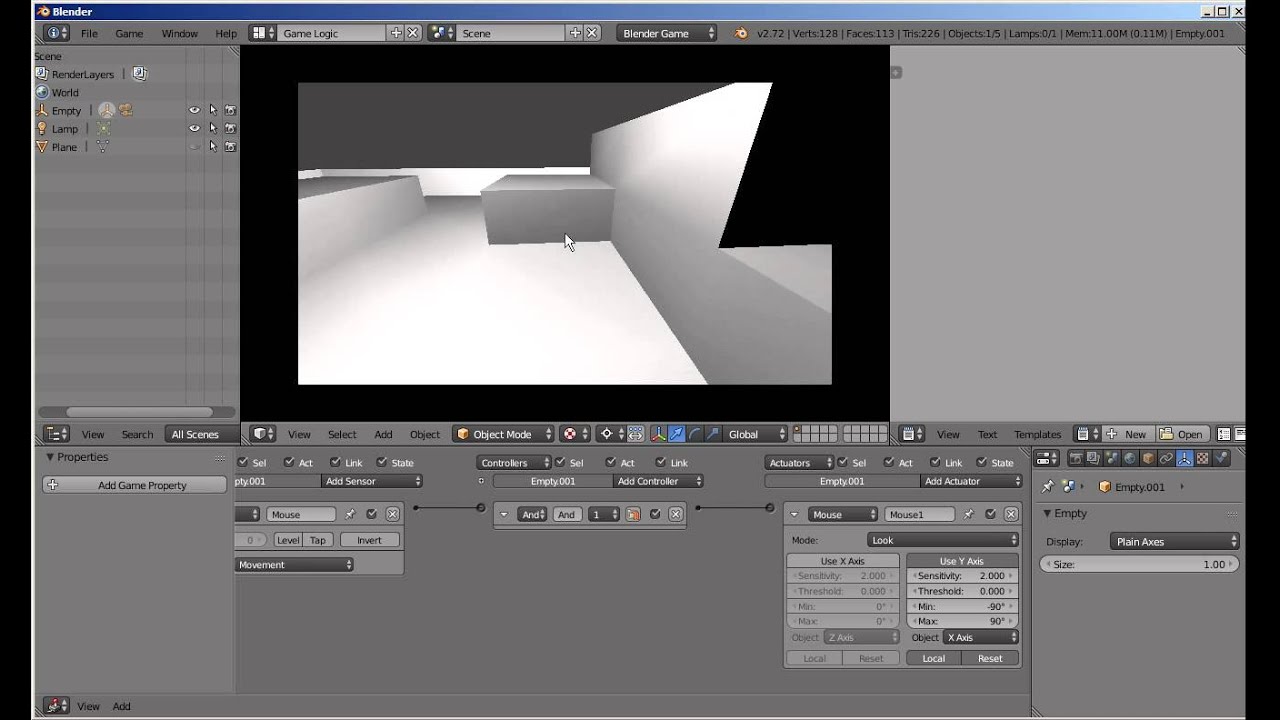Open viewport shading selector icon

(x=574, y=434)
